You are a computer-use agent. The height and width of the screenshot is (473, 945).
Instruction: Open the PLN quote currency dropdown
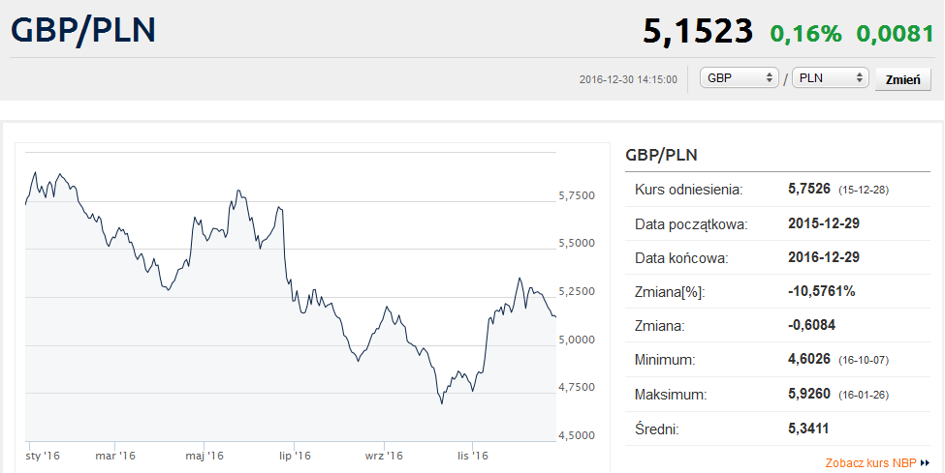(x=830, y=78)
